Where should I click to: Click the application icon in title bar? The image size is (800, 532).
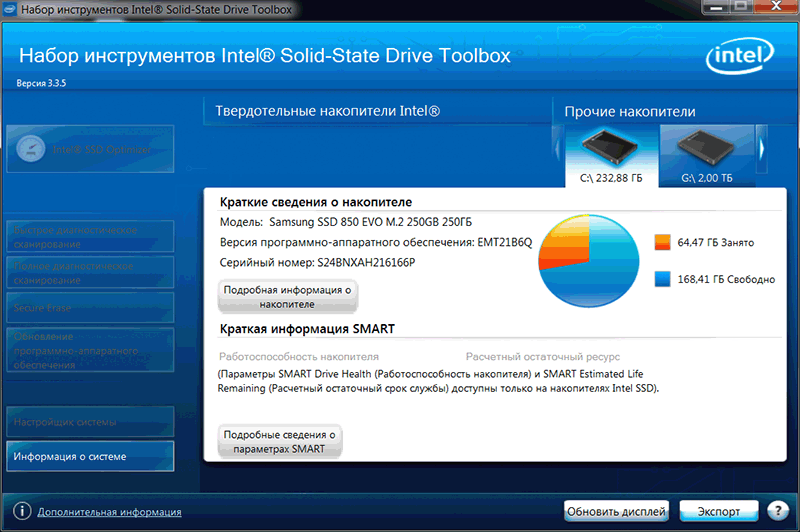(10, 9)
